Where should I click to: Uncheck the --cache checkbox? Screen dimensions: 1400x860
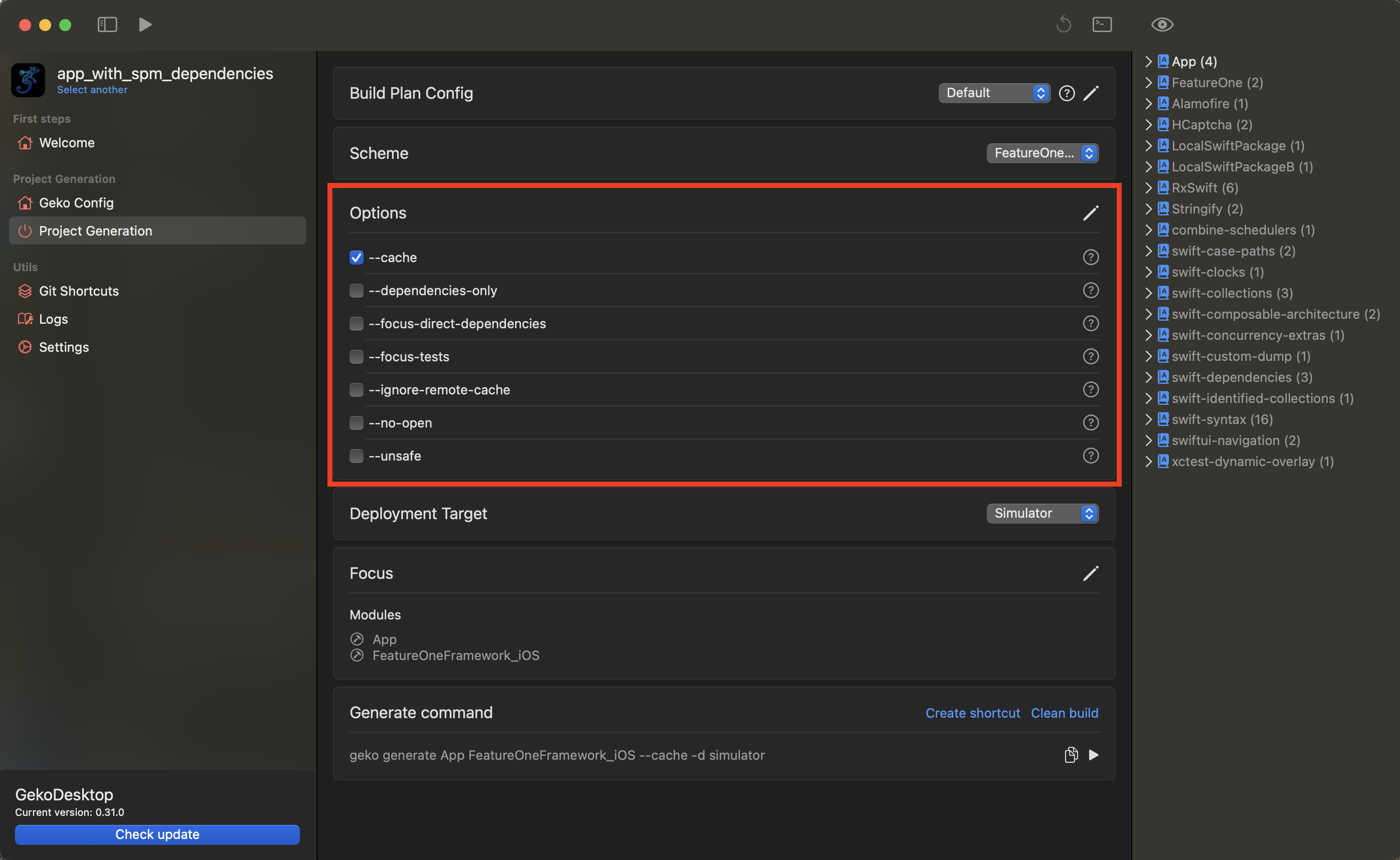click(x=356, y=258)
